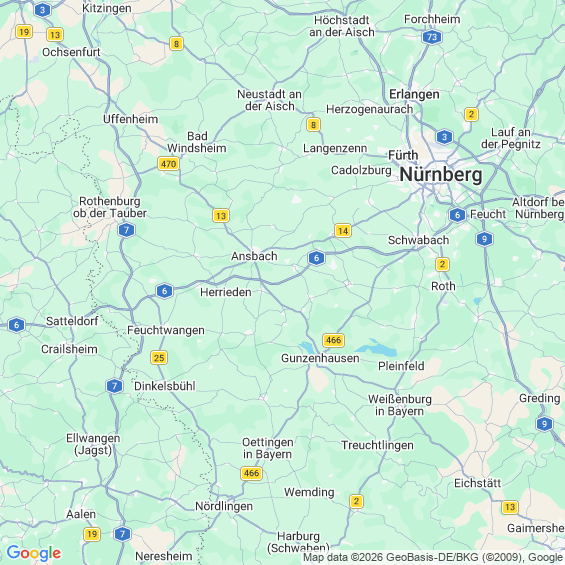This screenshot has height=565, width=565.
Task: Select the A7 shield near Rothenburg
Action: pyautogui.click(x=126, y=230)
